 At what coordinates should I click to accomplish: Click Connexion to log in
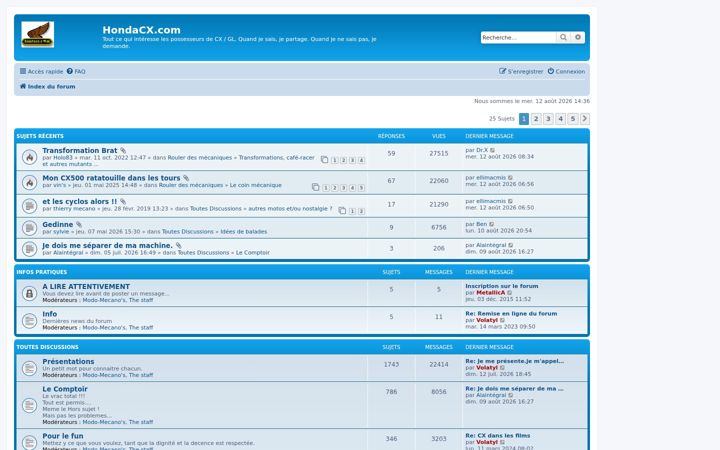coord(566,72)
